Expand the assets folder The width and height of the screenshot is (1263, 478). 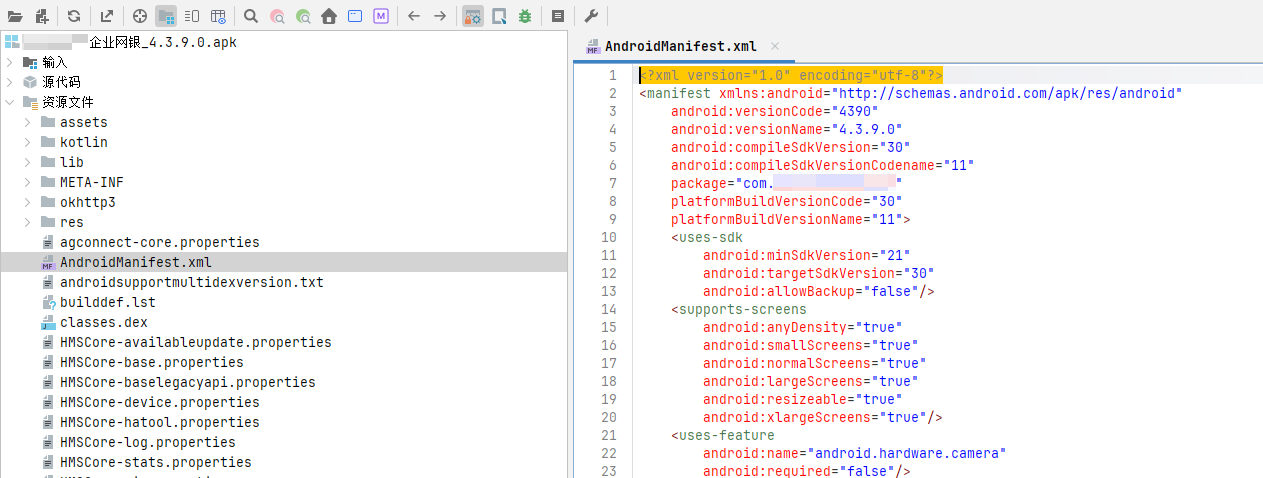[x=28, y=122]
